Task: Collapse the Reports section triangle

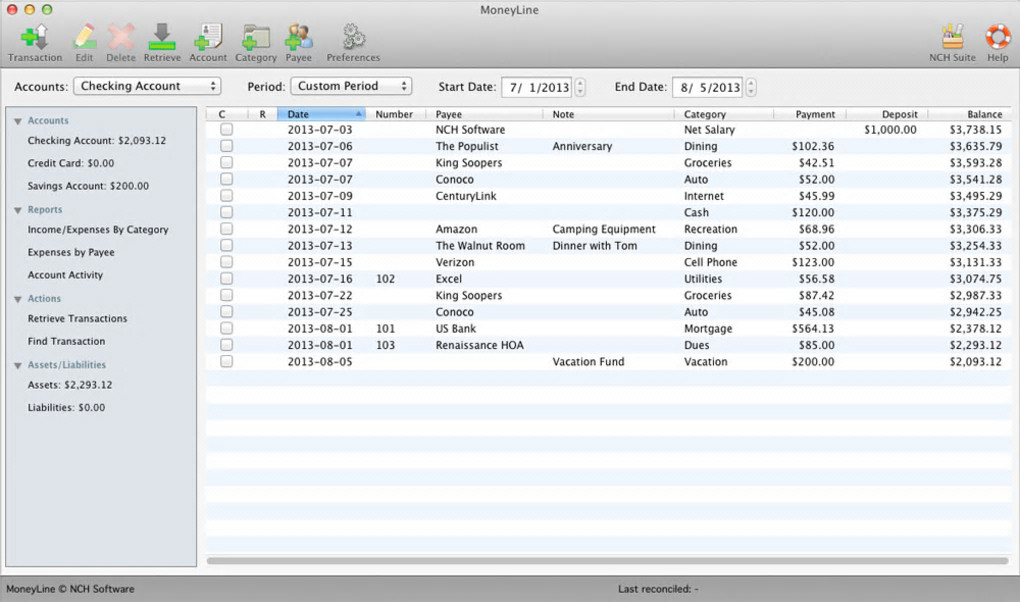Action: pos(18,211)
